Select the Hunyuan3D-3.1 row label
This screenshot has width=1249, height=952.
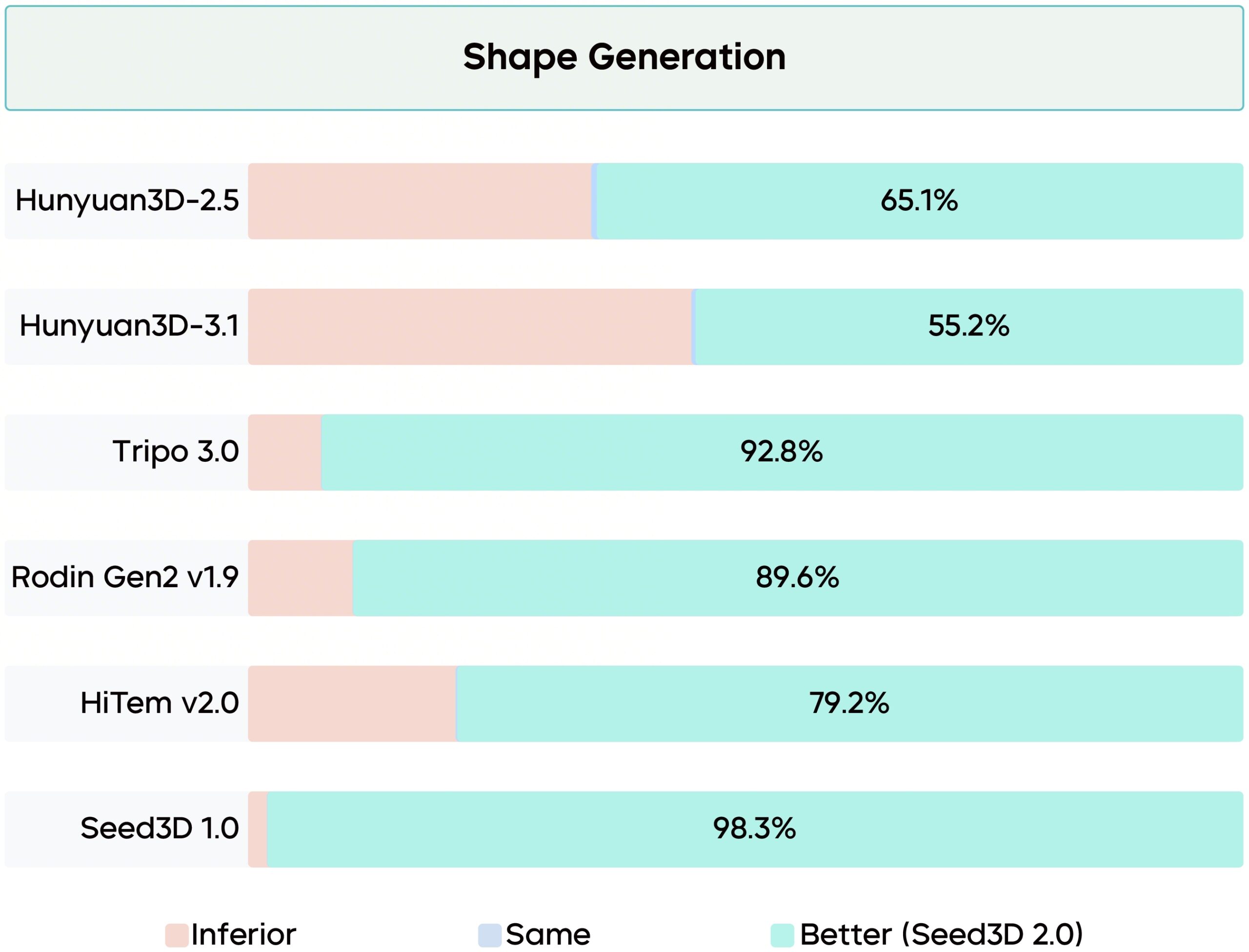tap(129, 326)
